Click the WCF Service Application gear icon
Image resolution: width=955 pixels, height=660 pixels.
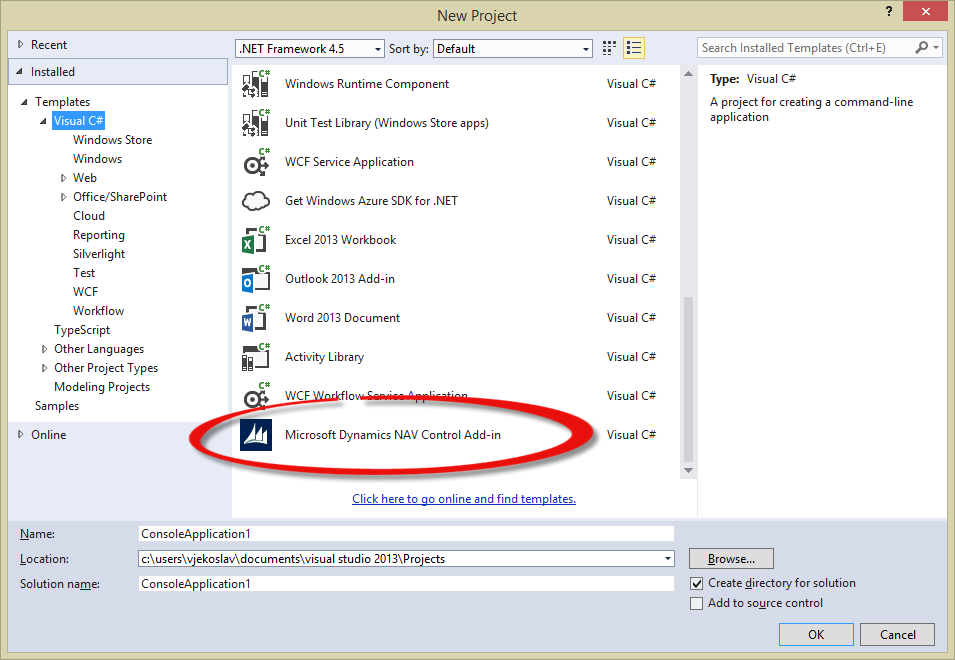click(x=256, y=162)
